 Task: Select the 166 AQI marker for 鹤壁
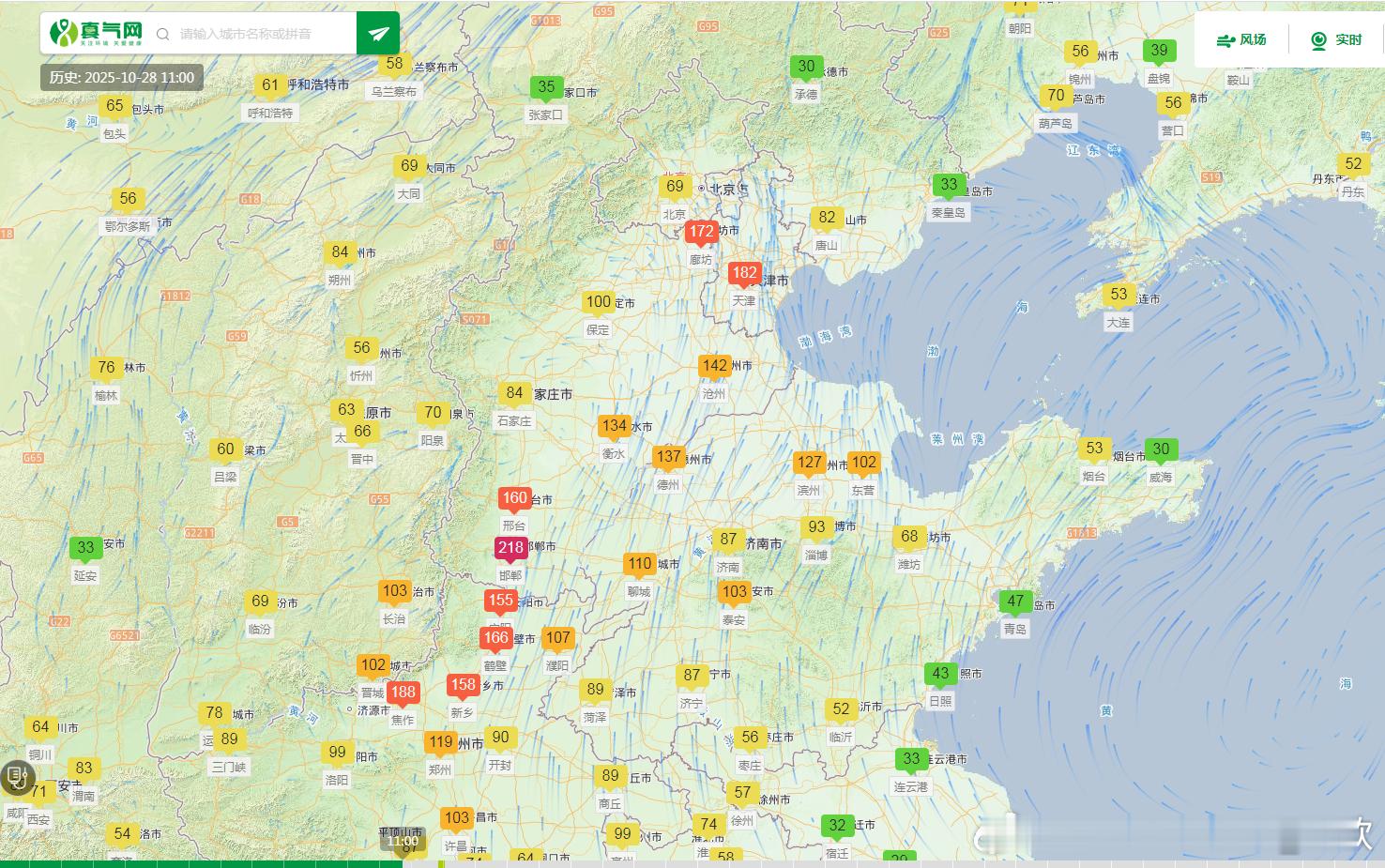pos(495,639)
